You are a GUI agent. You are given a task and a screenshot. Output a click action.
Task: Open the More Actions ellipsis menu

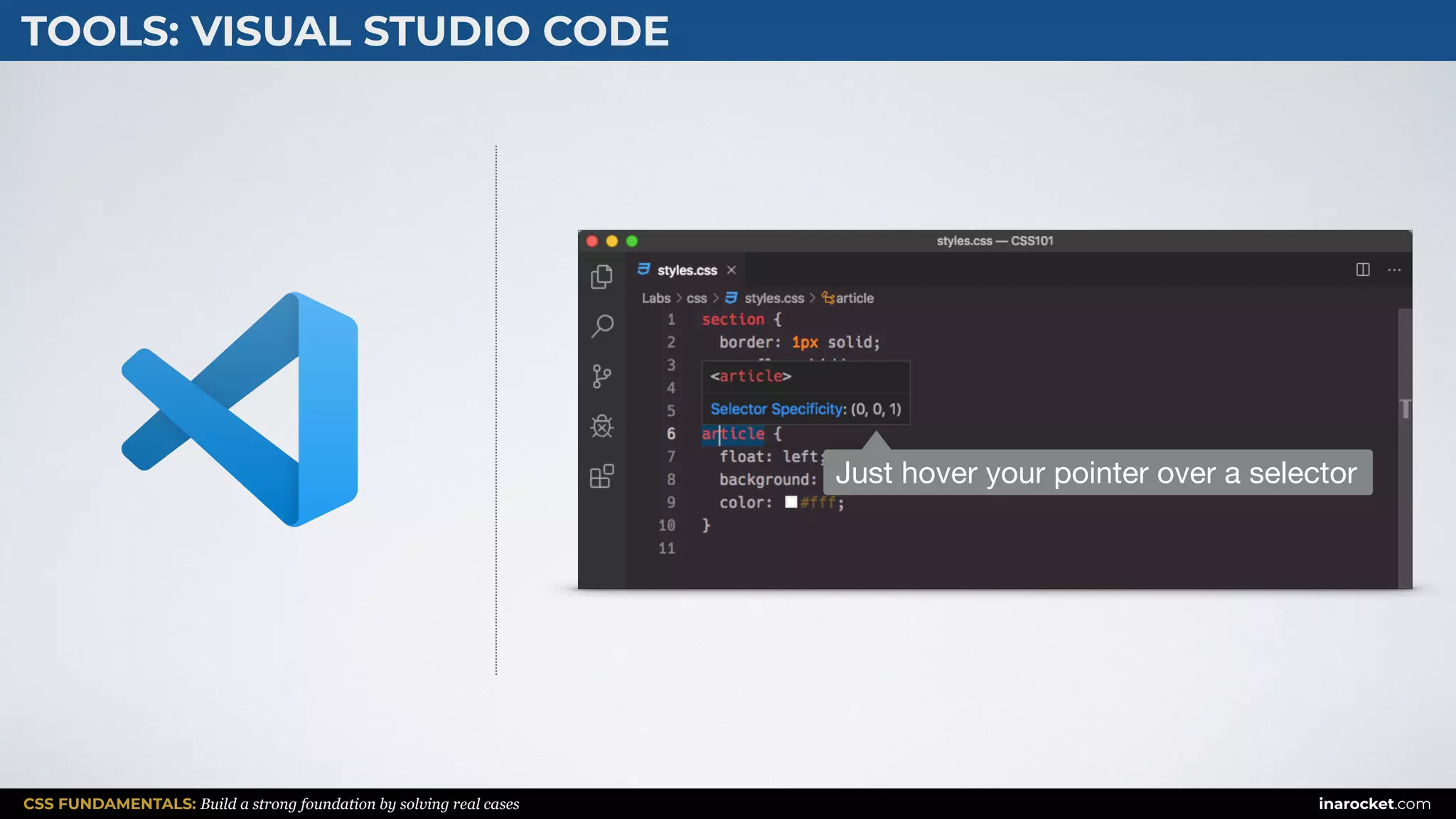1394,269
